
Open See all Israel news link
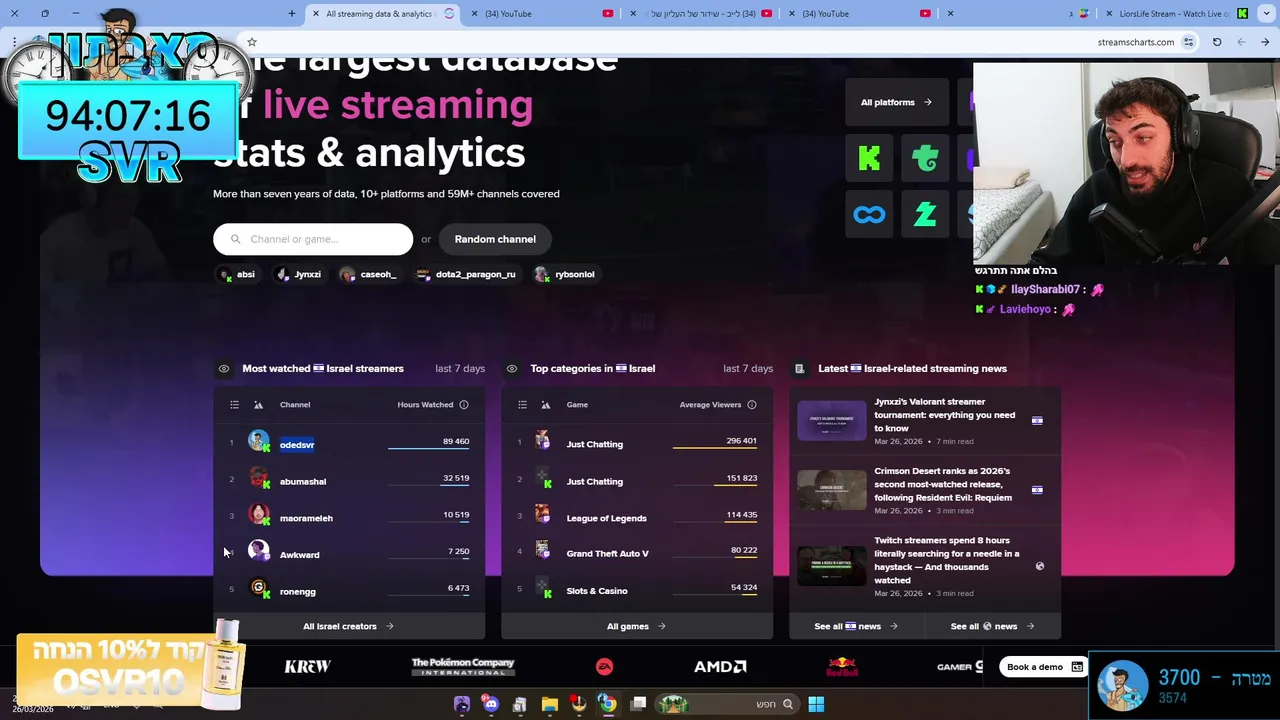(856, 626)
